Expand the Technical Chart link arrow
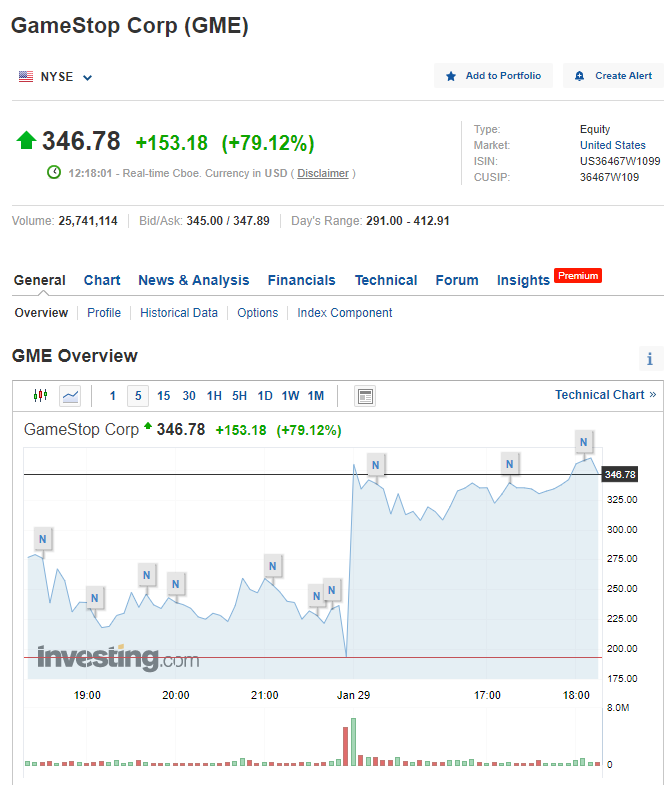 (653, 395)
